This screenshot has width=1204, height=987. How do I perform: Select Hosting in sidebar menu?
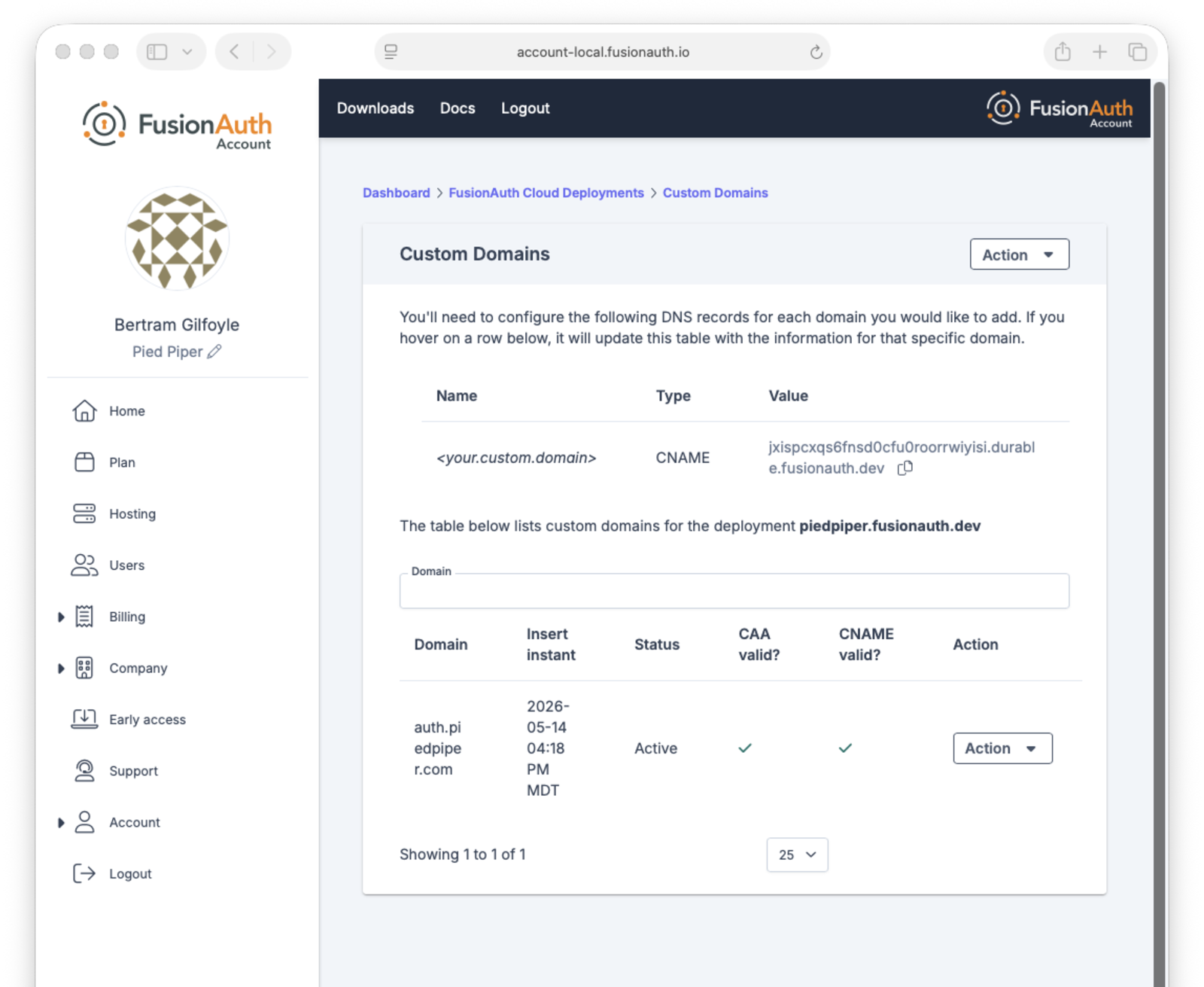(132, 513)
